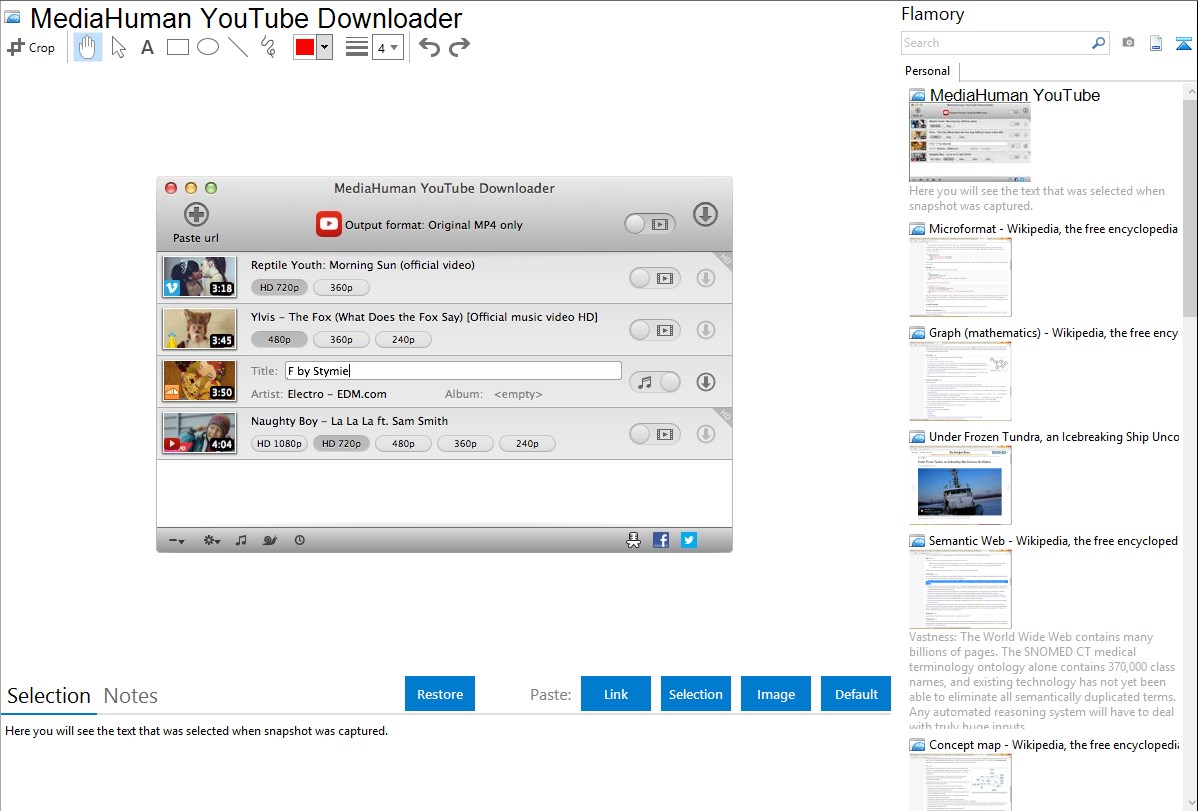The height and width of the screenshot is (811, 1198).
Task: Select 360p for Reptile Youth
Action: point(341,287)
